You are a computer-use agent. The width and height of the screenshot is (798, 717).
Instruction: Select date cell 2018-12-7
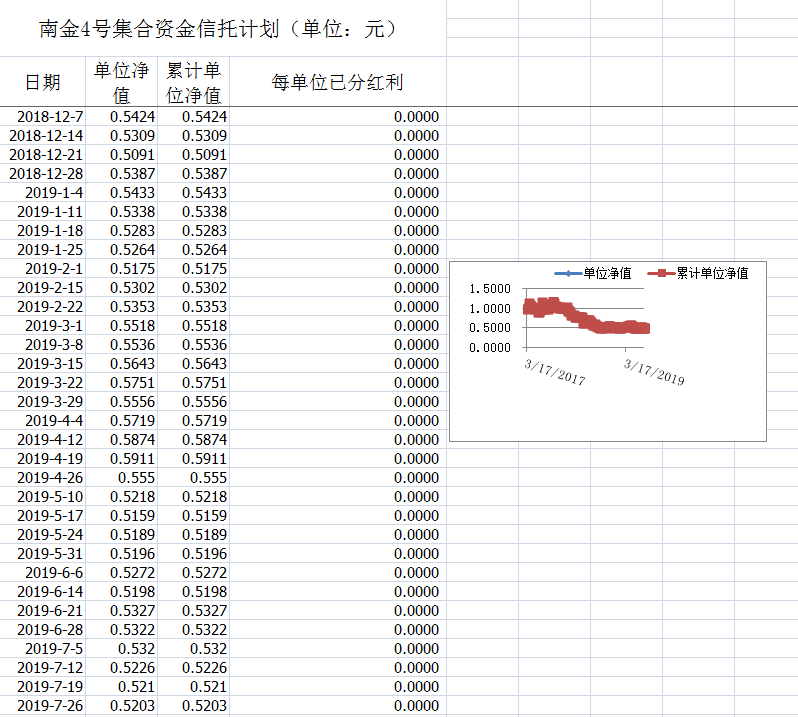click(x=43, y=117)
